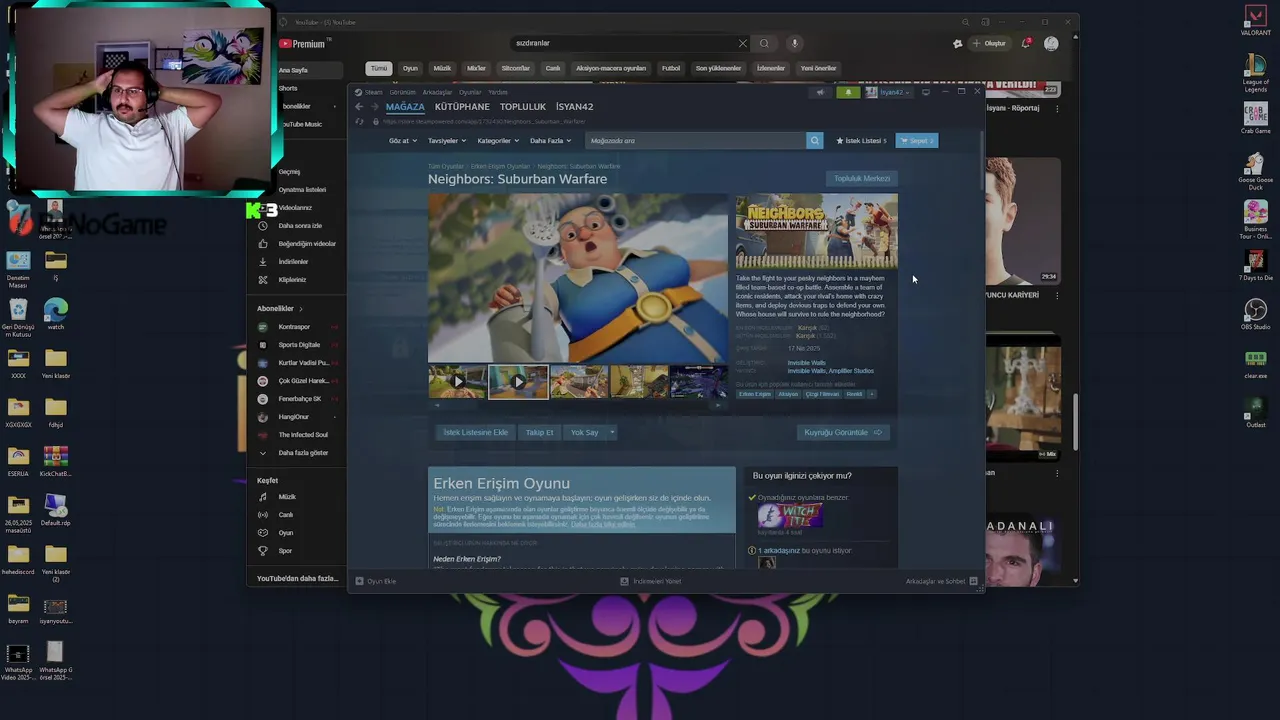Open the Sepet shopping cart

point(917,140)
